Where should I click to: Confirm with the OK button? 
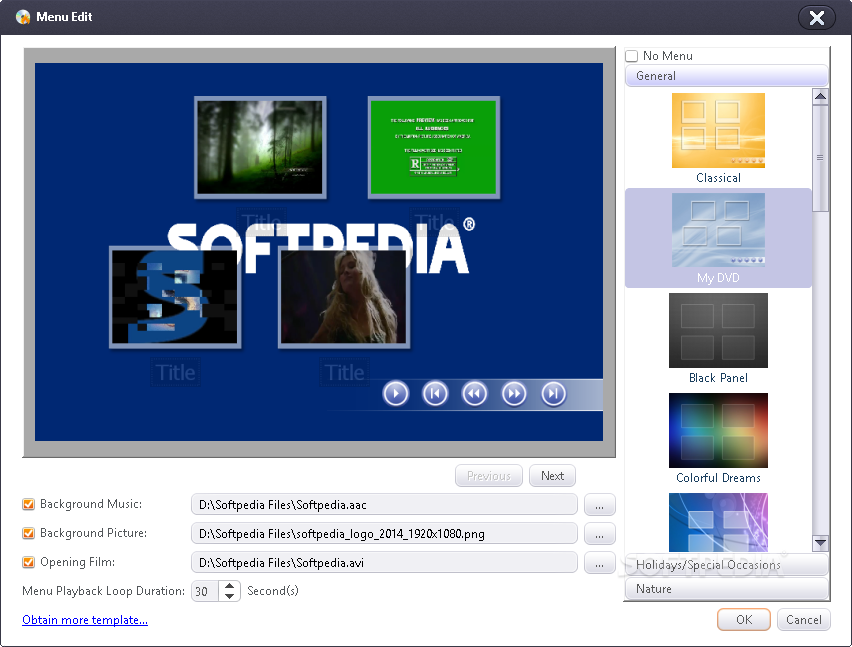(744, 620)
